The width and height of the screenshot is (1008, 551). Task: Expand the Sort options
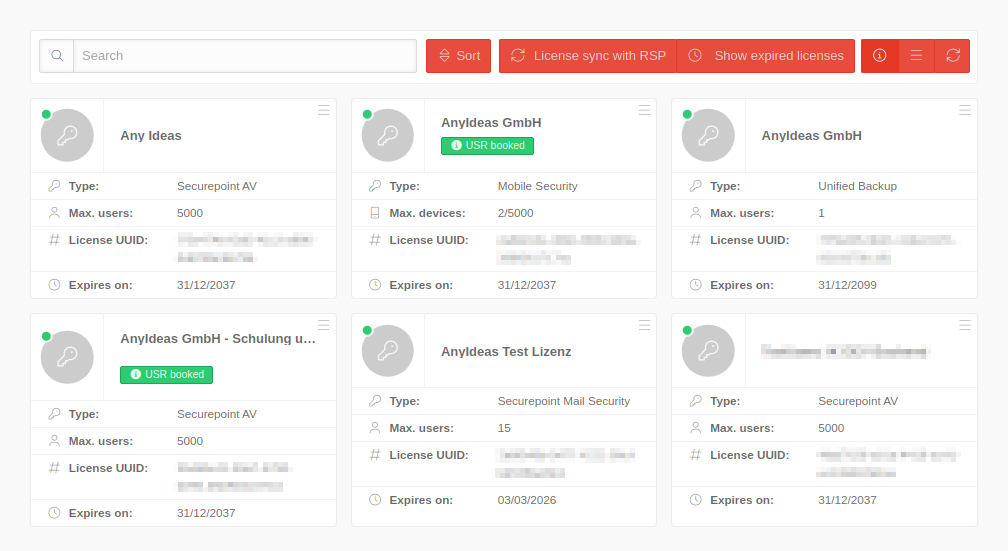pos(458,56)
